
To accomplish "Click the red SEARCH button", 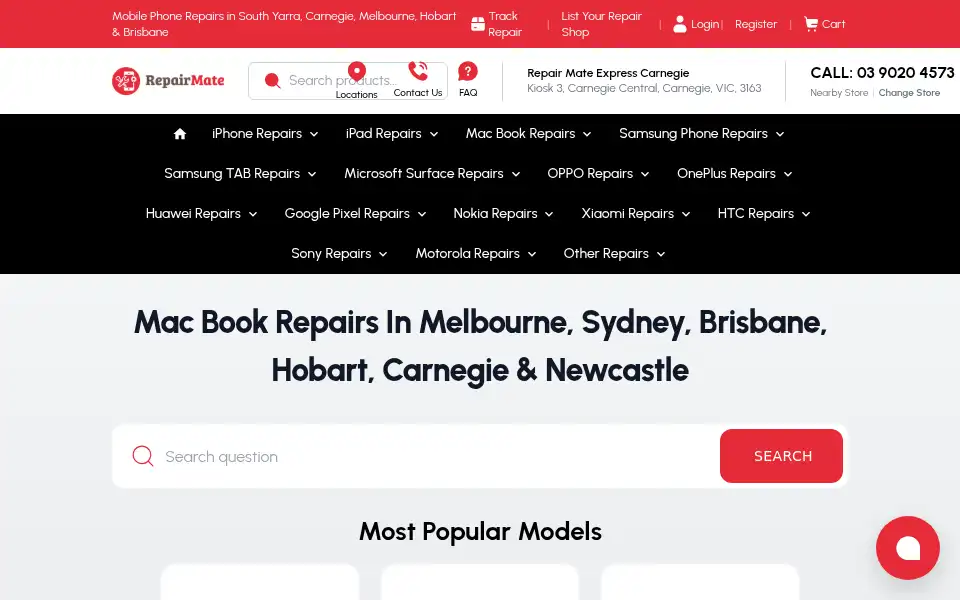I will 781,456.
